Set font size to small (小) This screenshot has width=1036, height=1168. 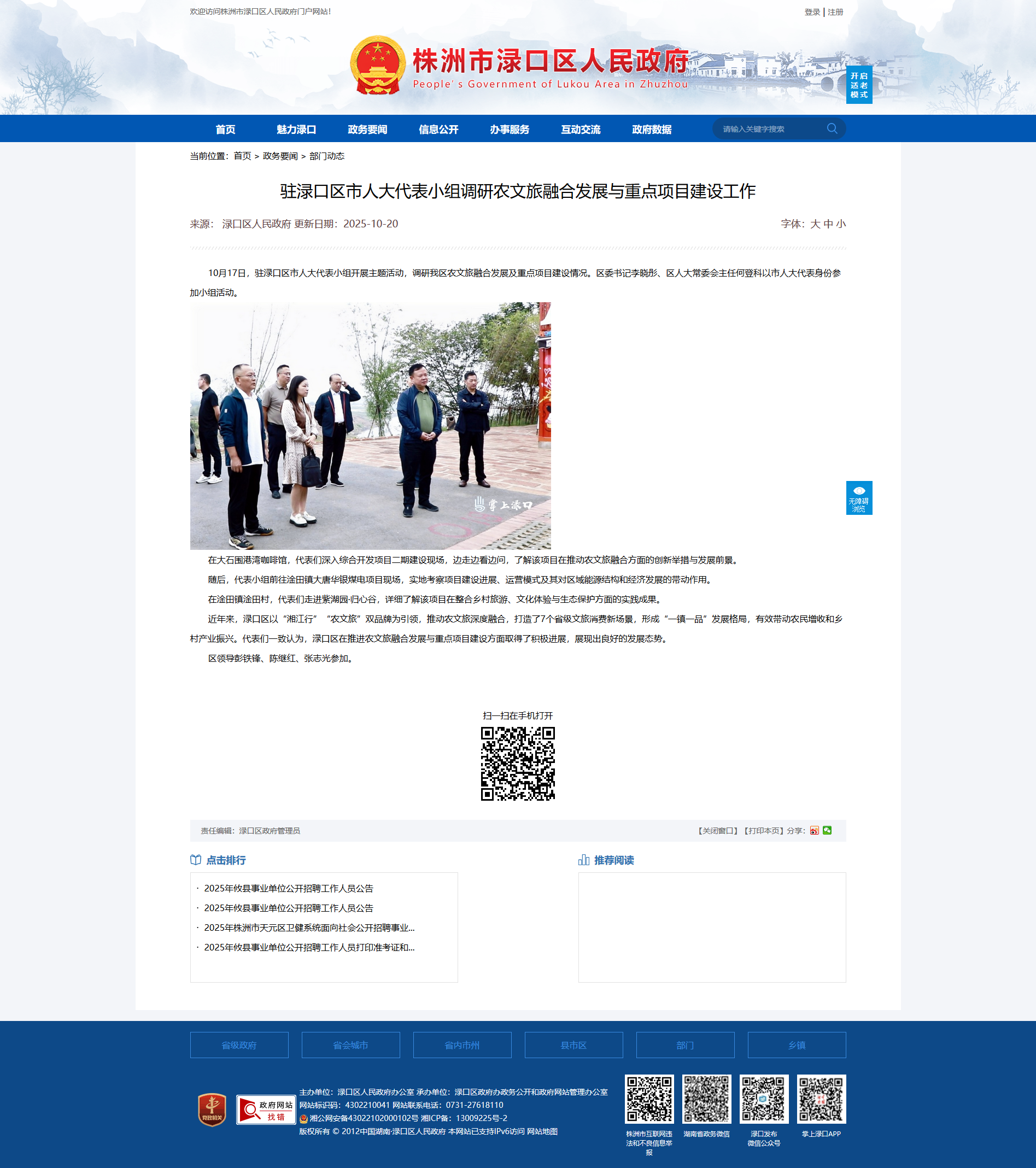[841, 224]
